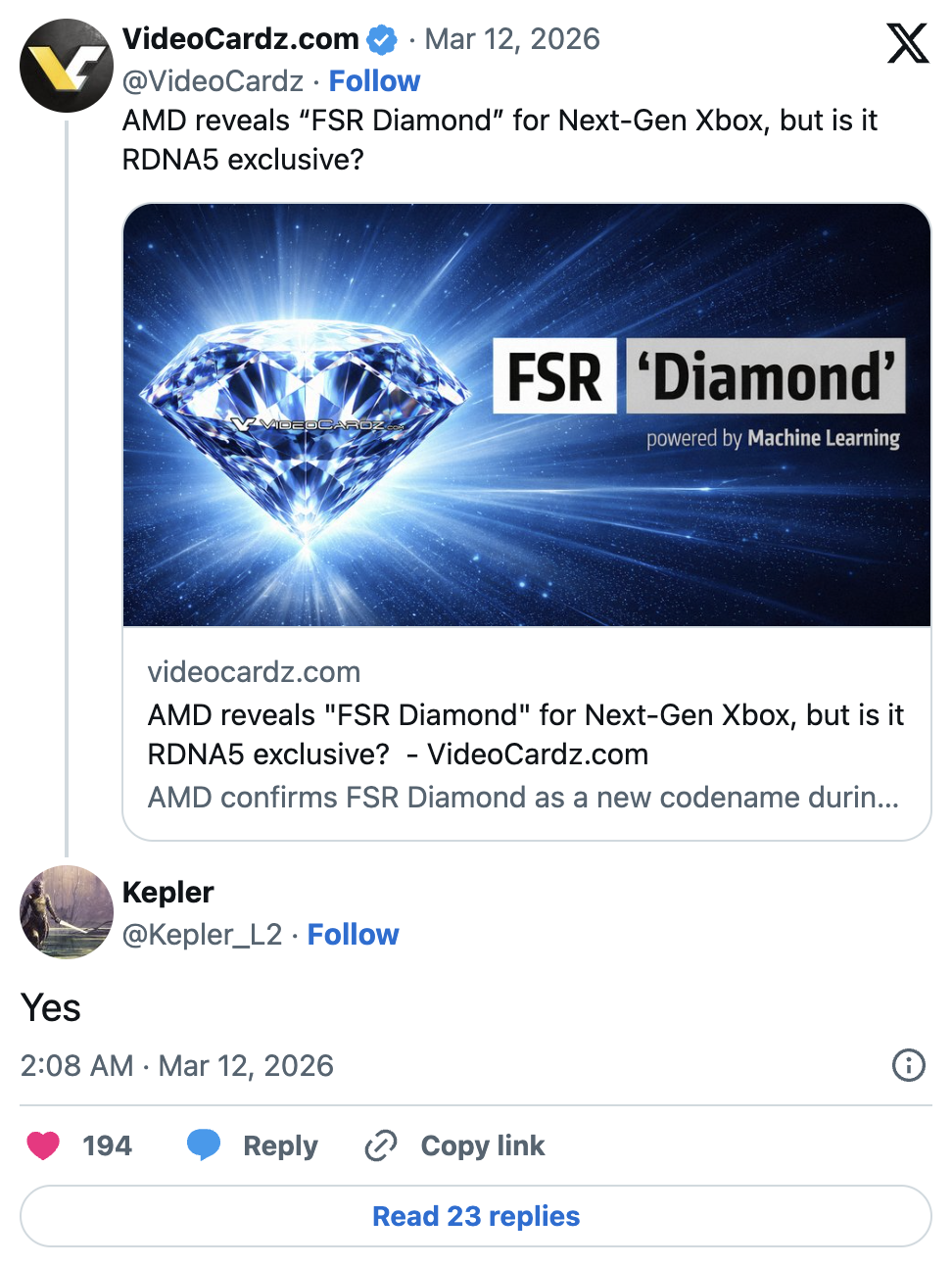Viewport: 952px width, 1266px height.
Task: Click the VideoCardz.com display name
Action: coord(241,39)
